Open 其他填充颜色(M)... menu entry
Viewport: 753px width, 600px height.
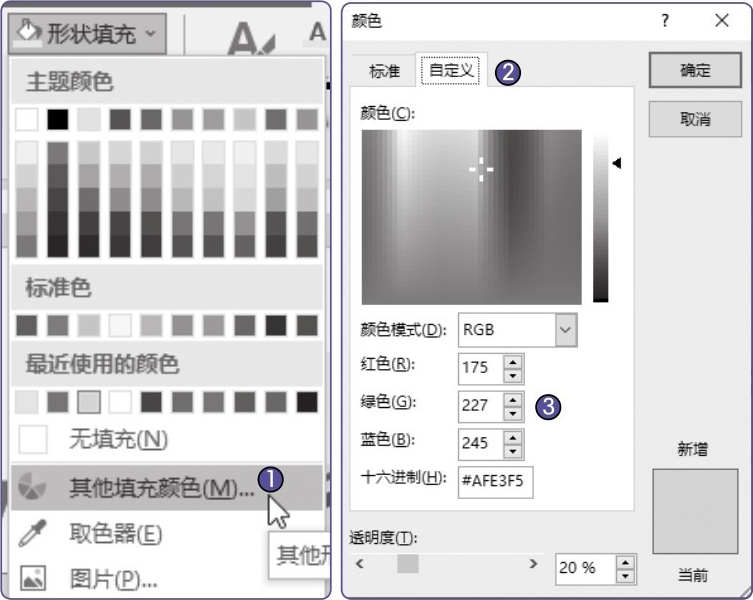(166, 487)
